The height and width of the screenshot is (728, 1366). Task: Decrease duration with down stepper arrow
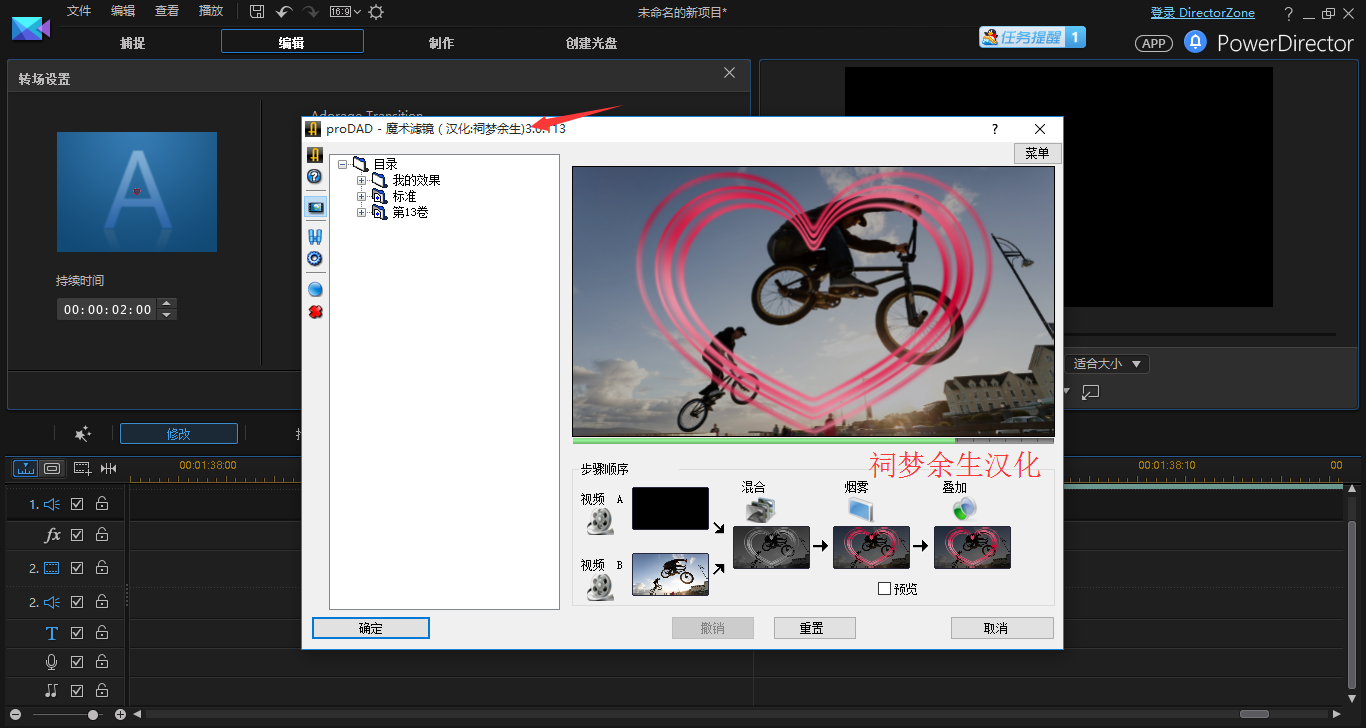pyautogui.click(x=168, y=315)
